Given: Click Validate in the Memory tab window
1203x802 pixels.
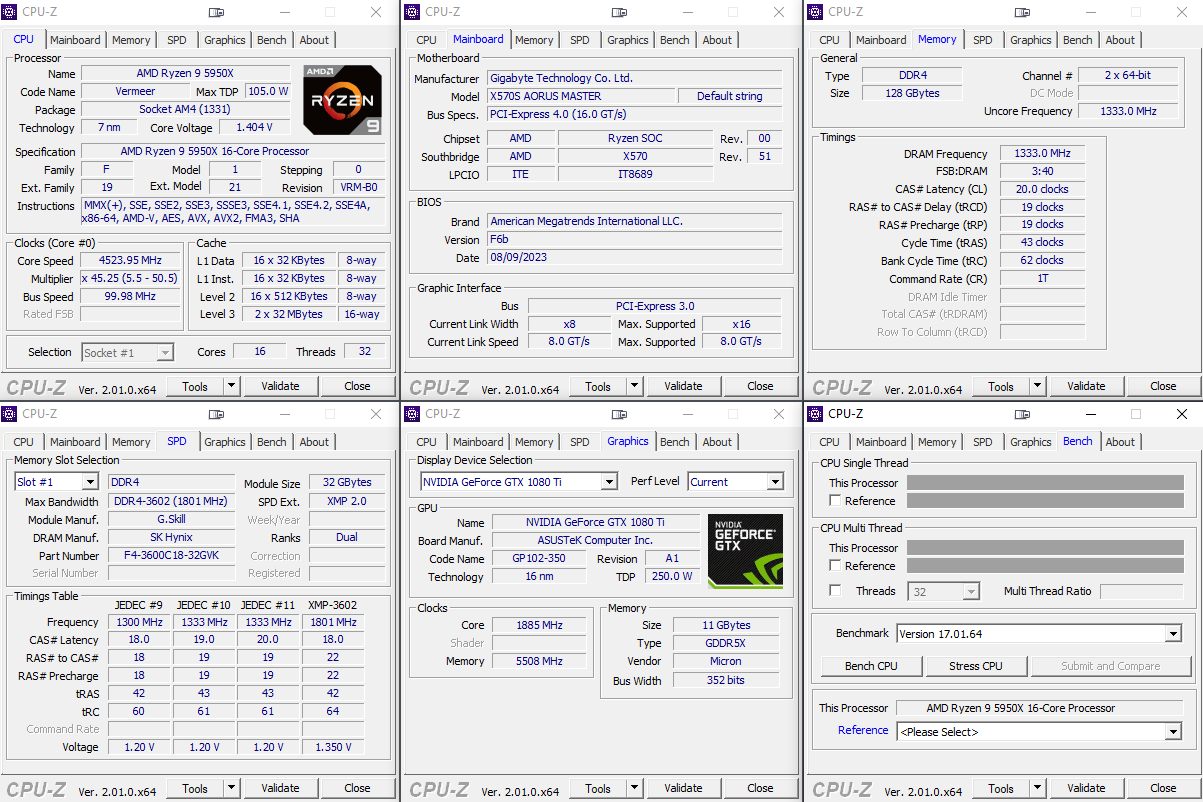Looking at the screenshot, I should 1086,386.
